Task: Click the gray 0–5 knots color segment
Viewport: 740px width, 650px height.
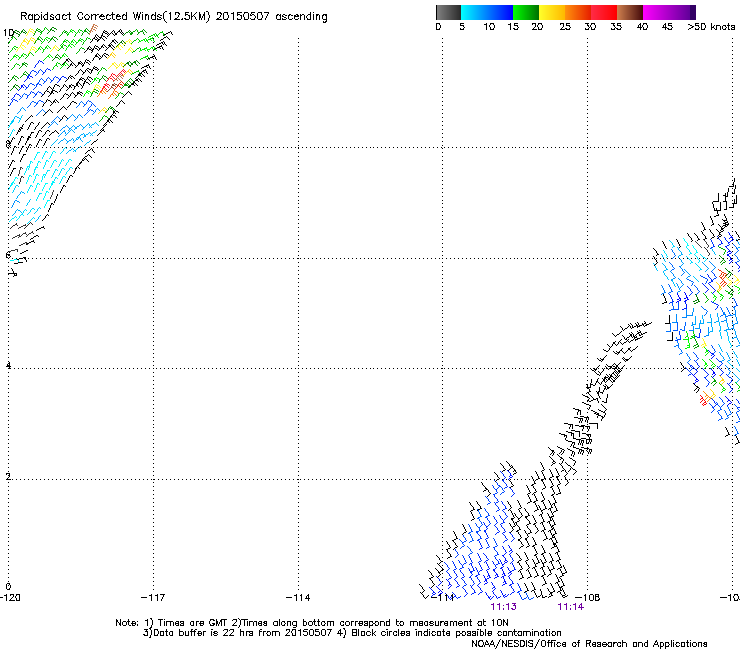Action: [x=448, y=12]
